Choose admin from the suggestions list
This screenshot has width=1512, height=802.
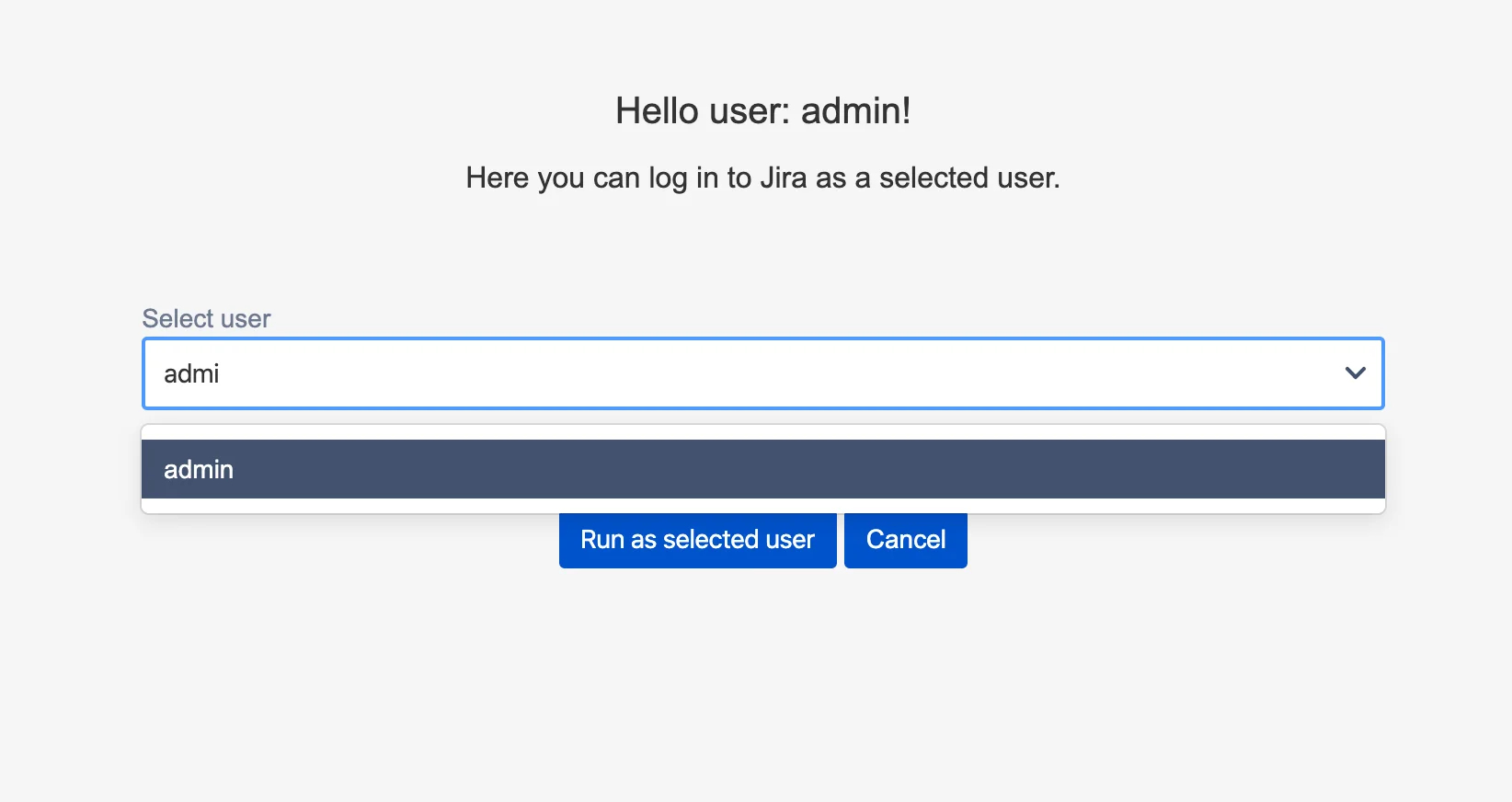pos(763,469)
